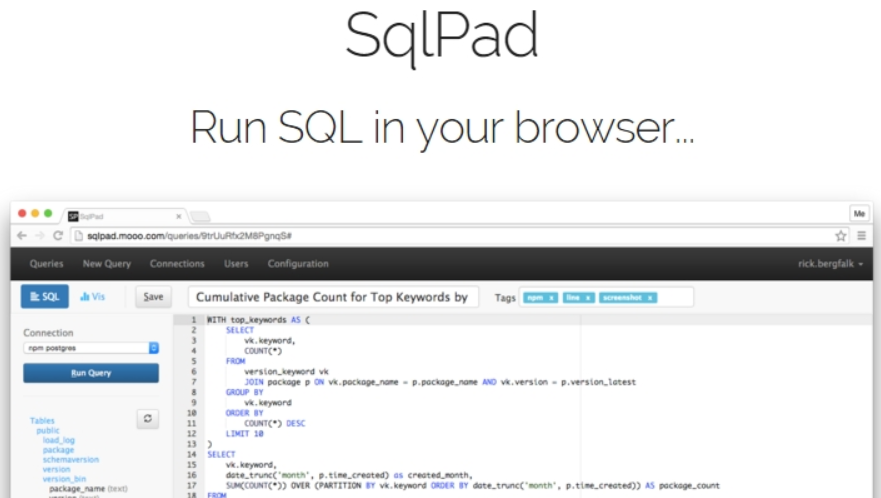Click the page document icon in address bar
The image size is (881, 498).
pos(79,236)
